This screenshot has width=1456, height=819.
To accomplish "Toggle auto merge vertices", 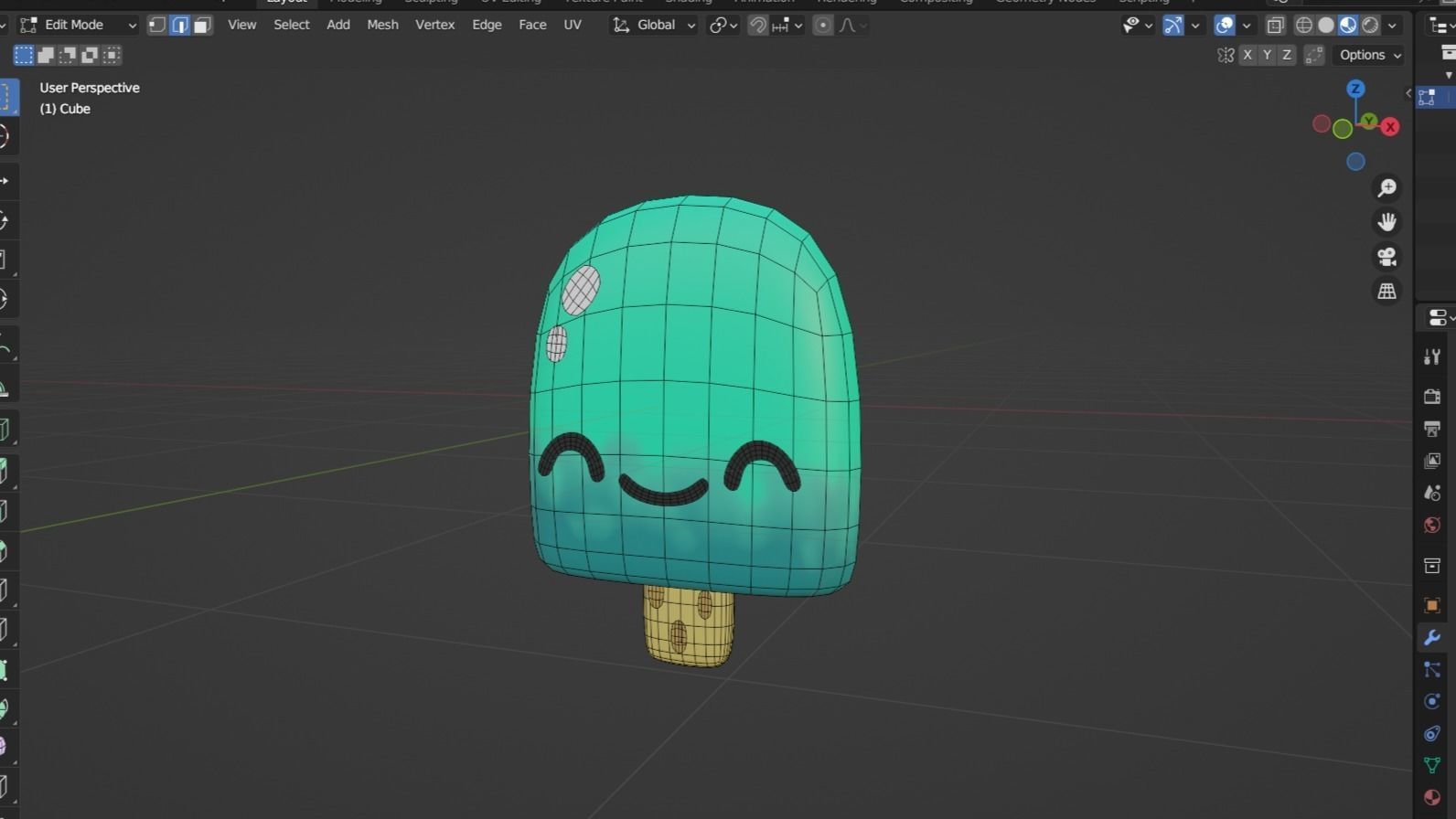I will click(x=1314, y=55).
